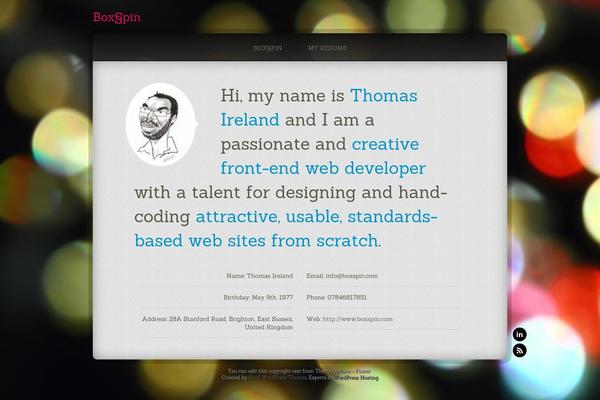
Task: Click the address 28A Stanford Road, Brighton
Action: click(x=217, y=323)
